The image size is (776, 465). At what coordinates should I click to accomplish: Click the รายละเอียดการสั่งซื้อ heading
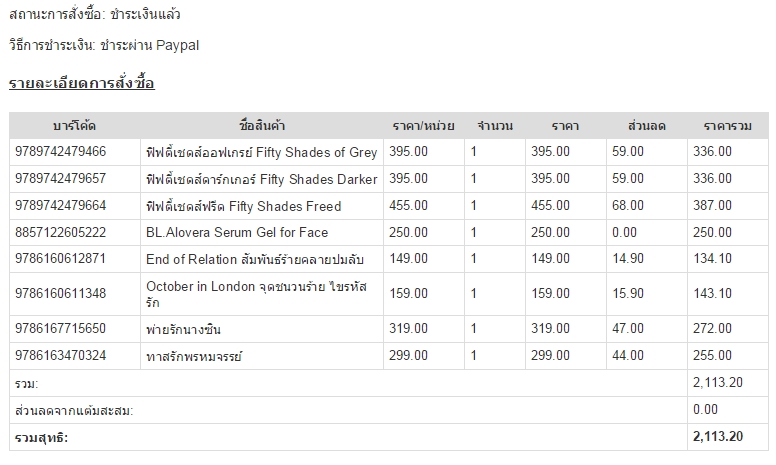82,83
